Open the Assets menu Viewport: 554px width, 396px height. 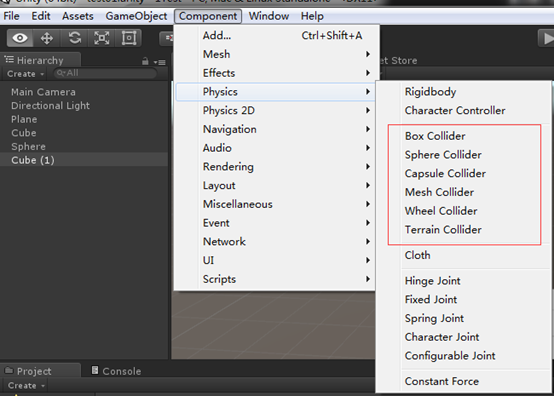(78, 16)
